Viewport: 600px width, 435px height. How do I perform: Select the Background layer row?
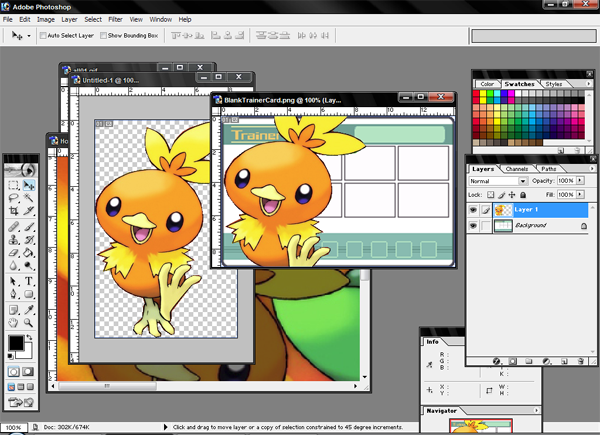pos(540,226)
